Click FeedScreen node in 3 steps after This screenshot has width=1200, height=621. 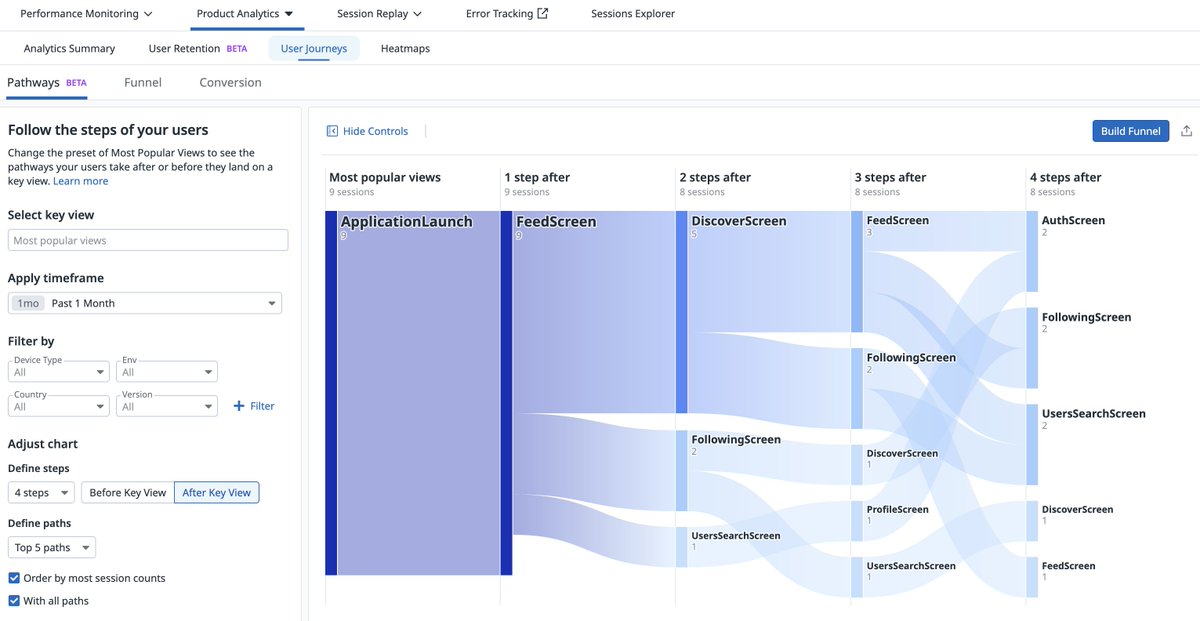[857, 271]
